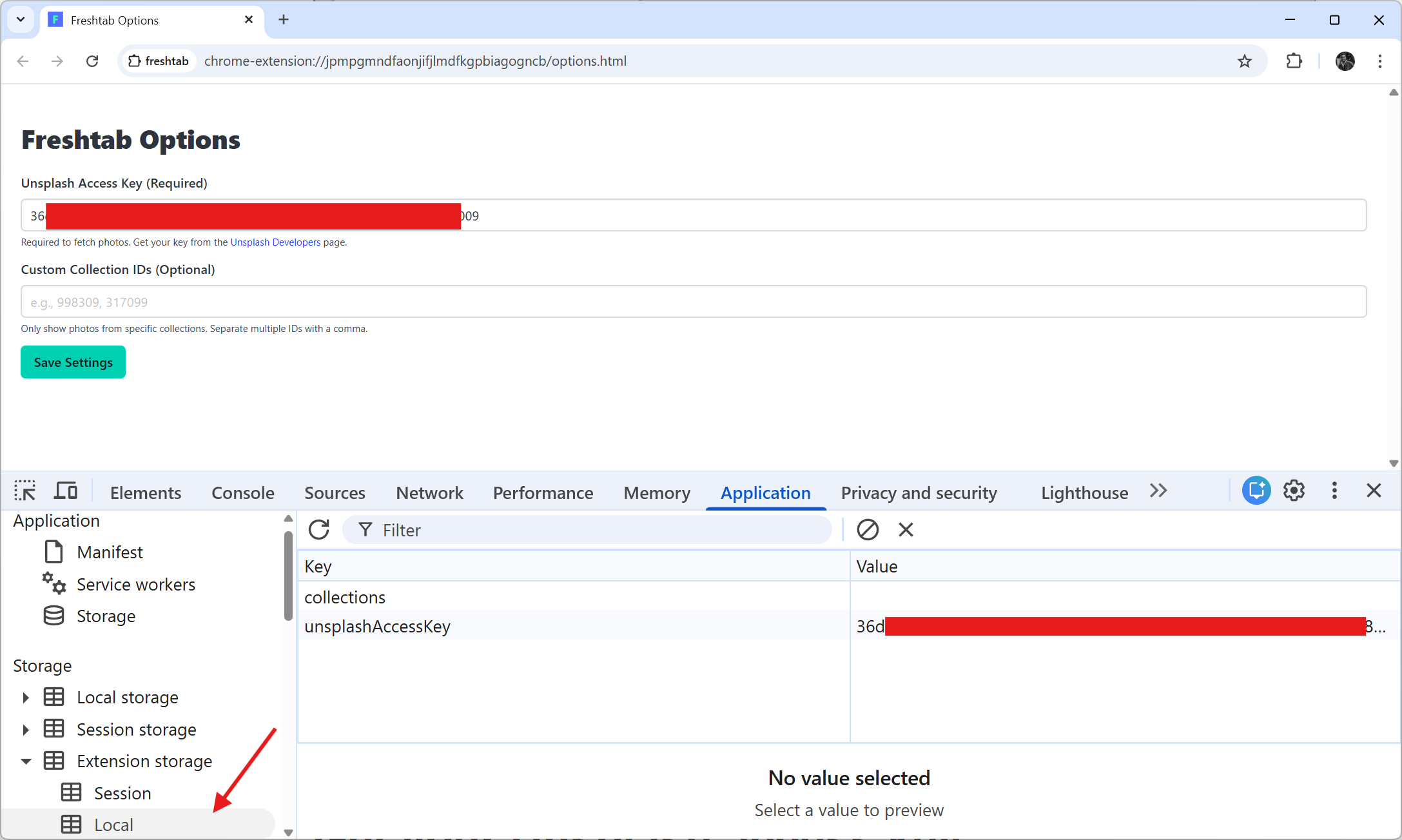The image size is (1402, 840).
Task: Collapse the Extension storage section
Action: (x=25, y=761)
